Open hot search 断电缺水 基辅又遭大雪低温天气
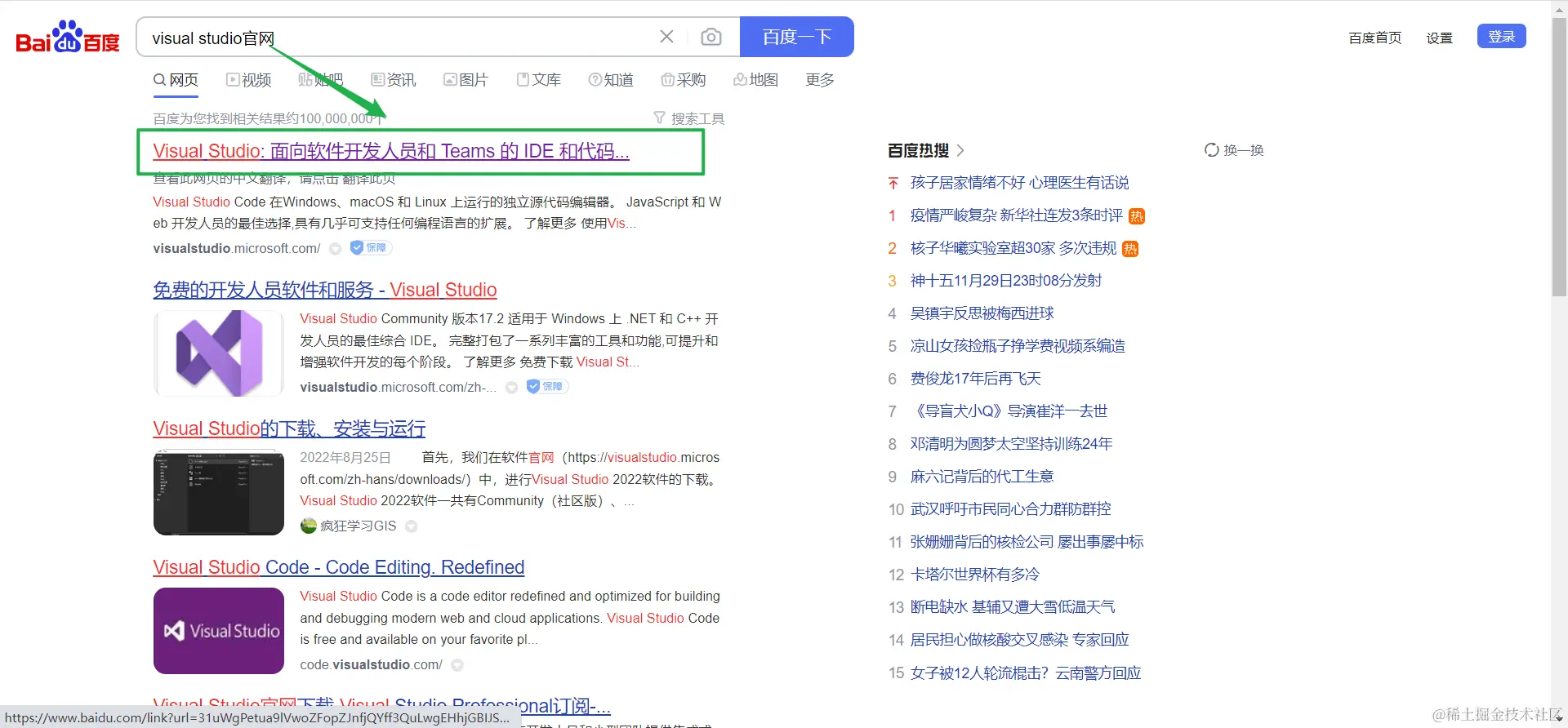Image resolution: width=1568 pixels, height=728 pixels. click(x=1013, y=607)
